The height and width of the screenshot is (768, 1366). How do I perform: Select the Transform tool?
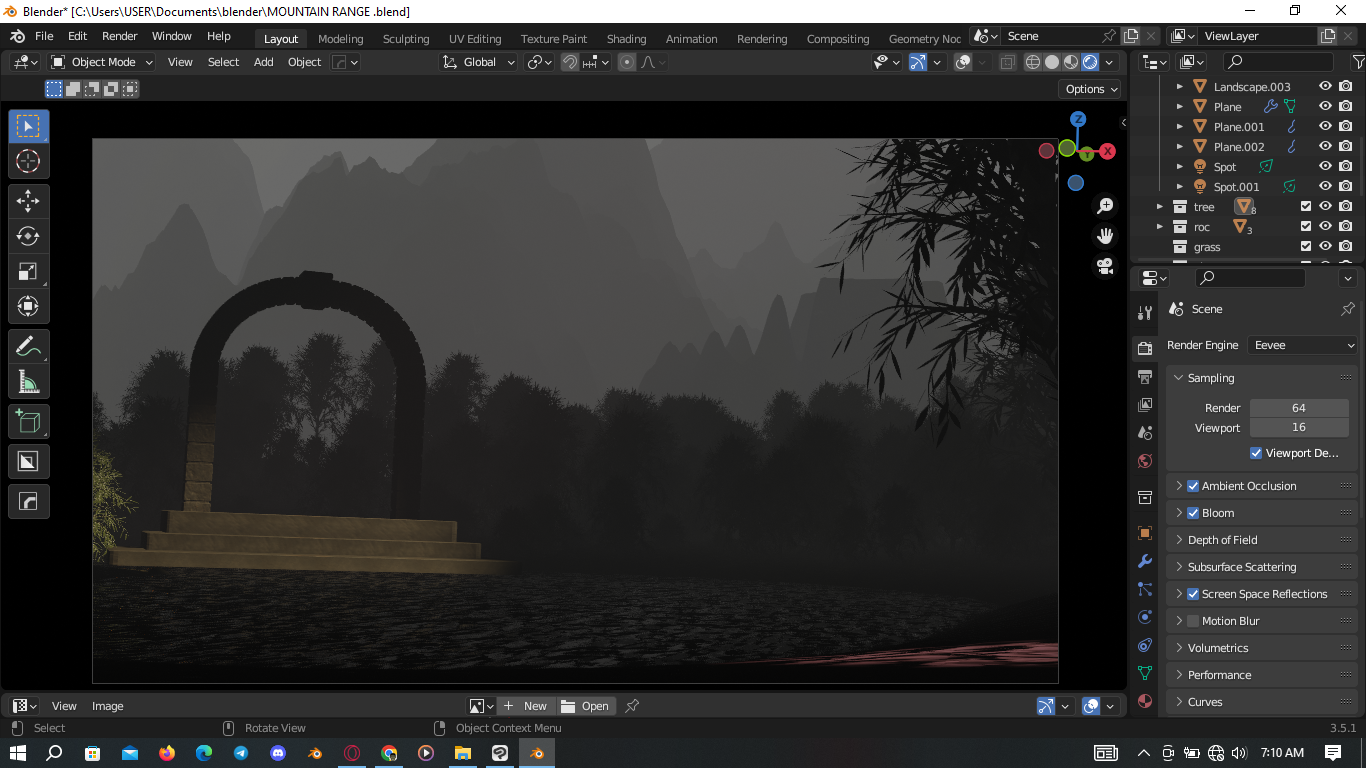(x=28, y=306)
